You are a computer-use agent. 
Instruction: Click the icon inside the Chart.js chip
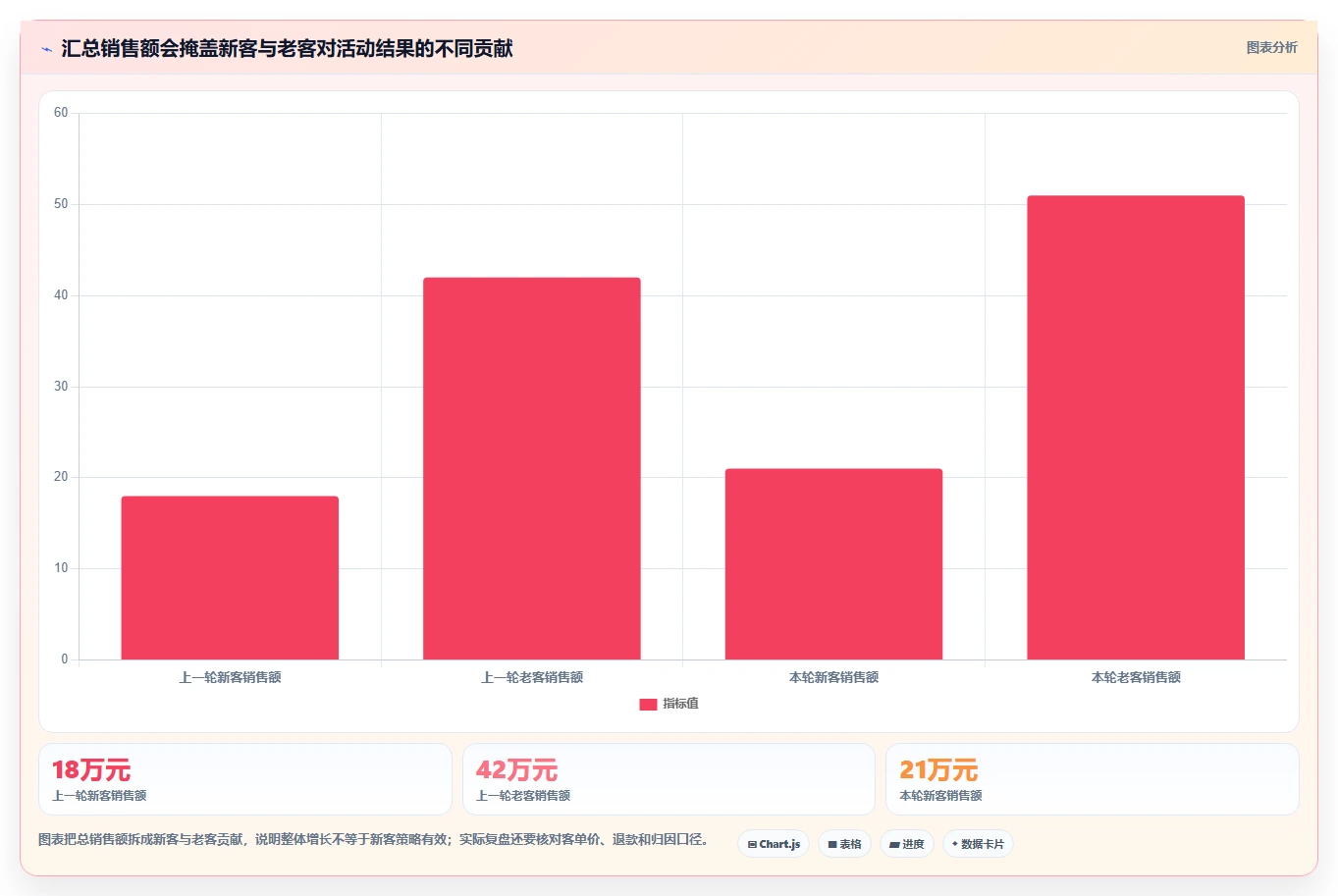[x=752, y=844]
